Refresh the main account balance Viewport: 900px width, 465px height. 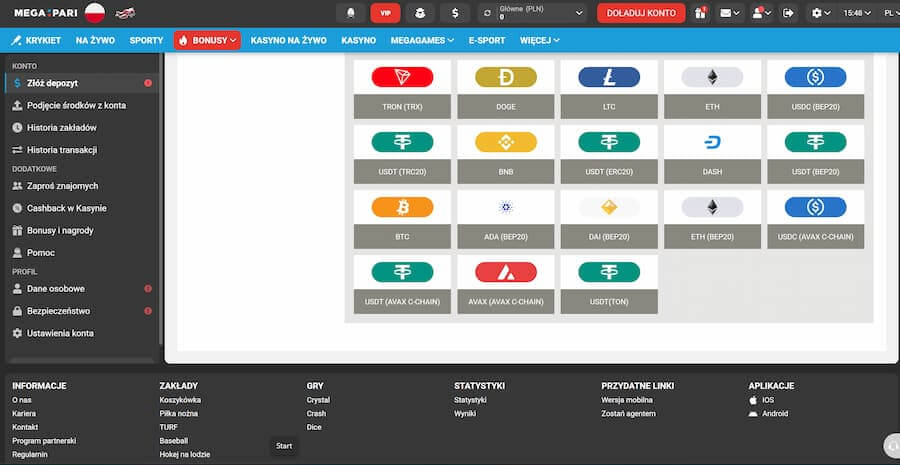pyautogui.click(x=488, y=13)
